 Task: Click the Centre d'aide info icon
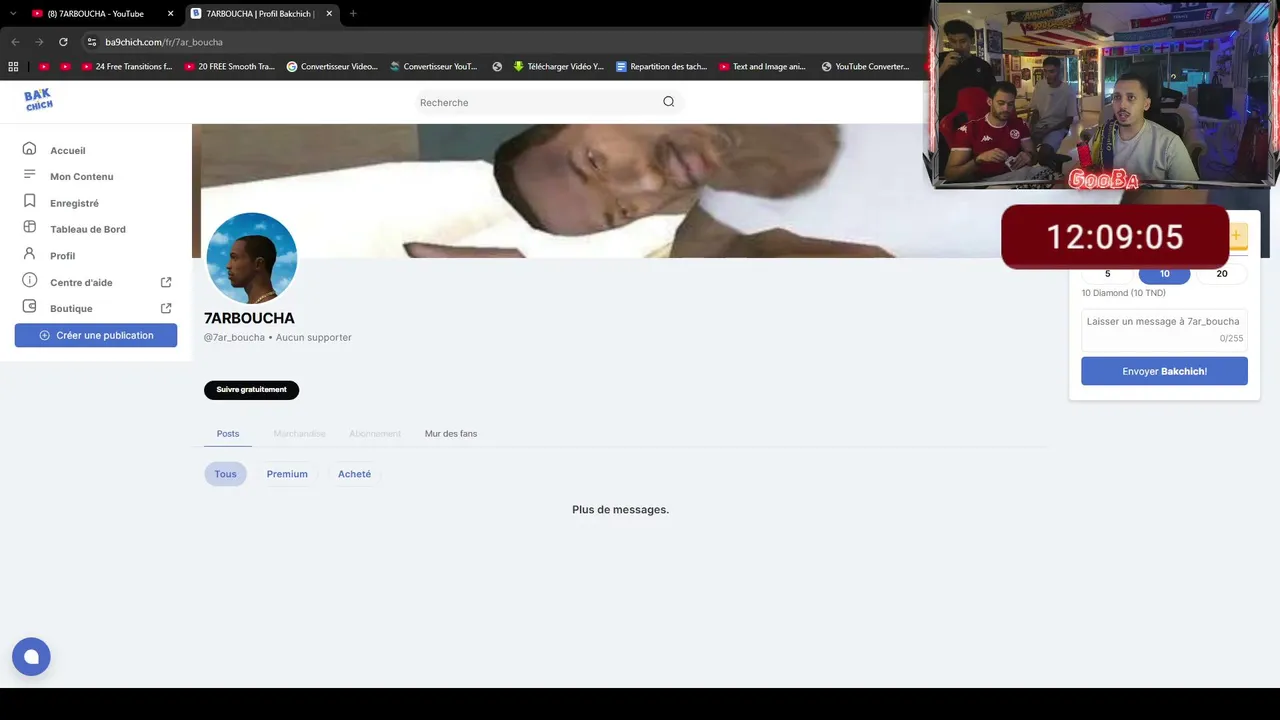click(30, 281)
